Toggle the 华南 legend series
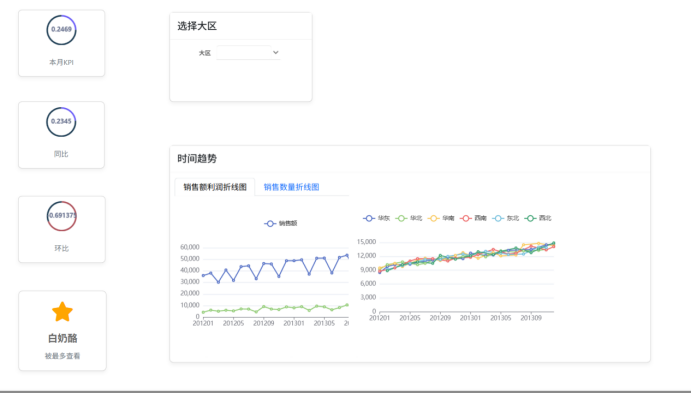Image resolution: width=691 pixels, height=393 pixels. coord(441,218)
